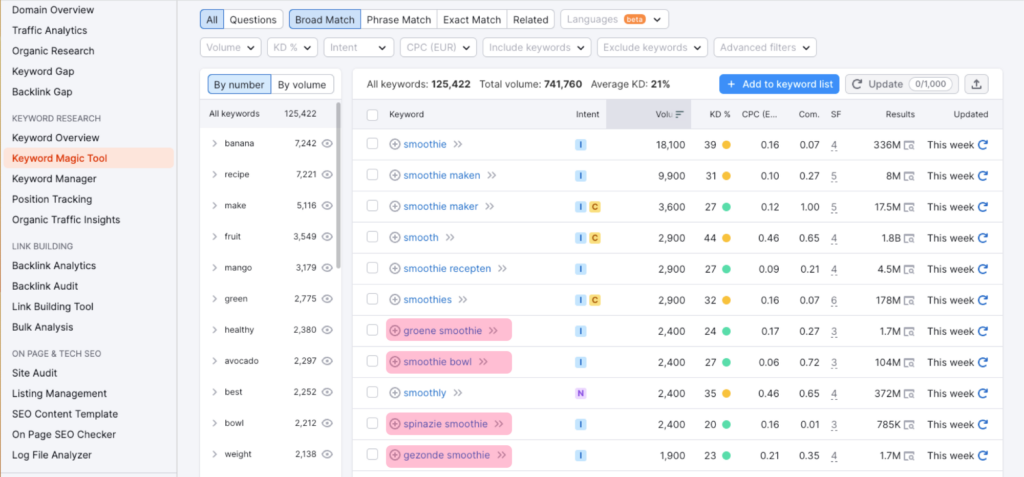The height and width of the screenshot is (477, 1024).
Task: Open the Intent filter dropdown
Action: (359, 48)
